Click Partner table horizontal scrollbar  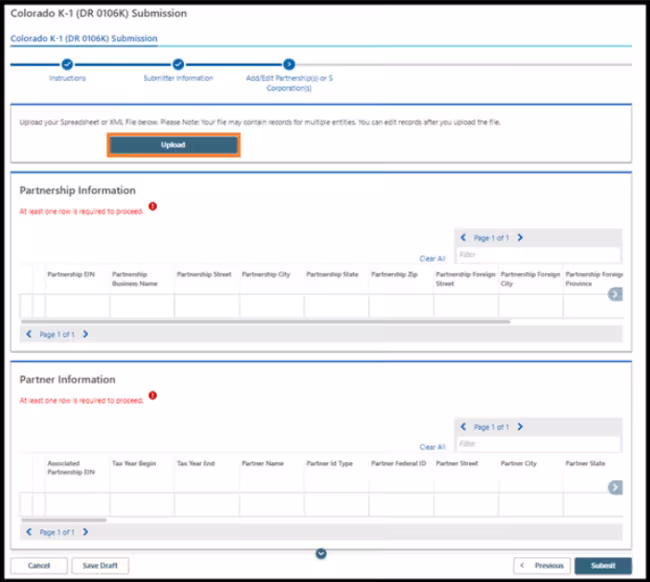click(x=64, y=520)
